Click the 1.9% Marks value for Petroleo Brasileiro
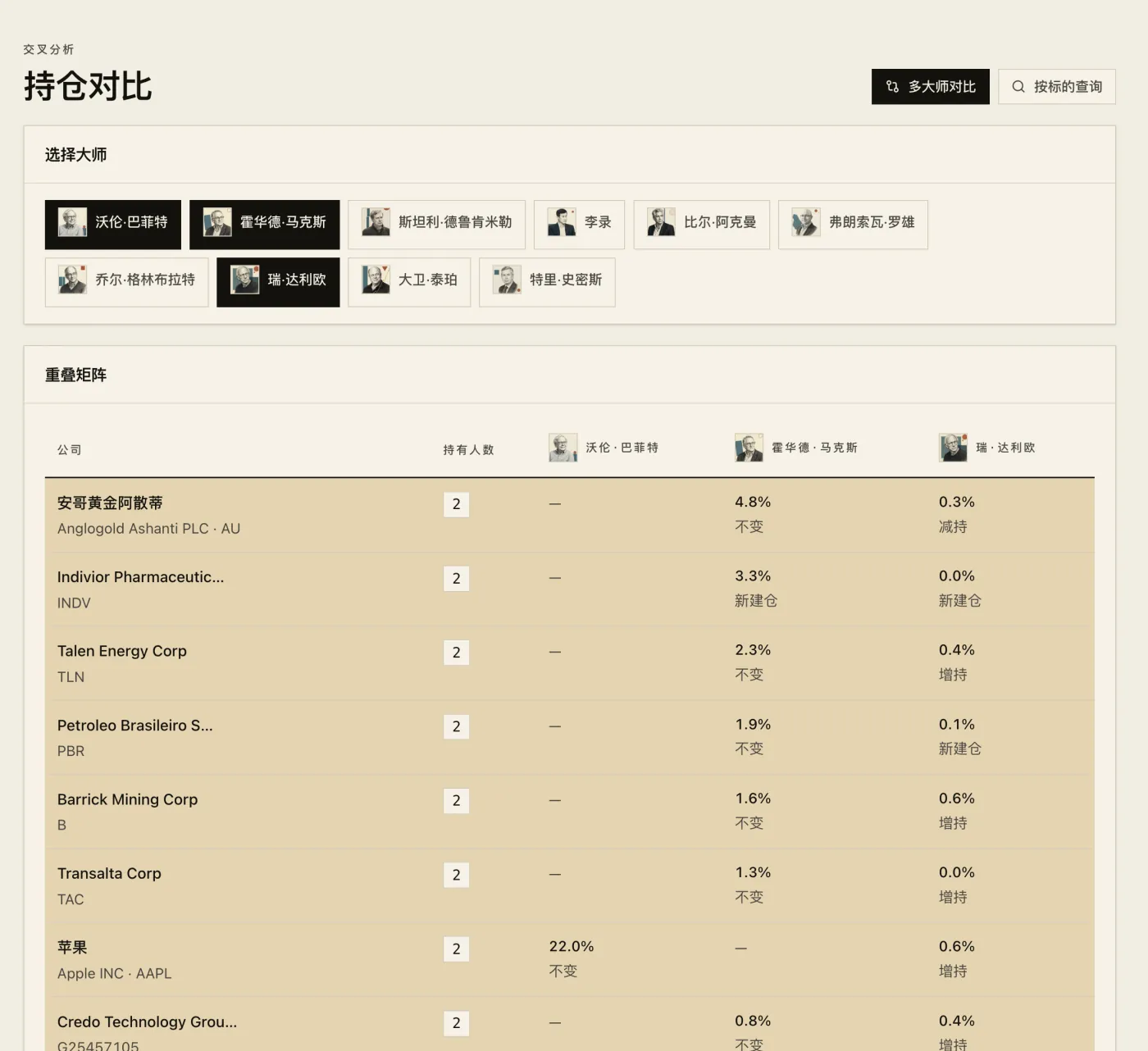Screen dimensions: 1148x1051 pos(753,725)
